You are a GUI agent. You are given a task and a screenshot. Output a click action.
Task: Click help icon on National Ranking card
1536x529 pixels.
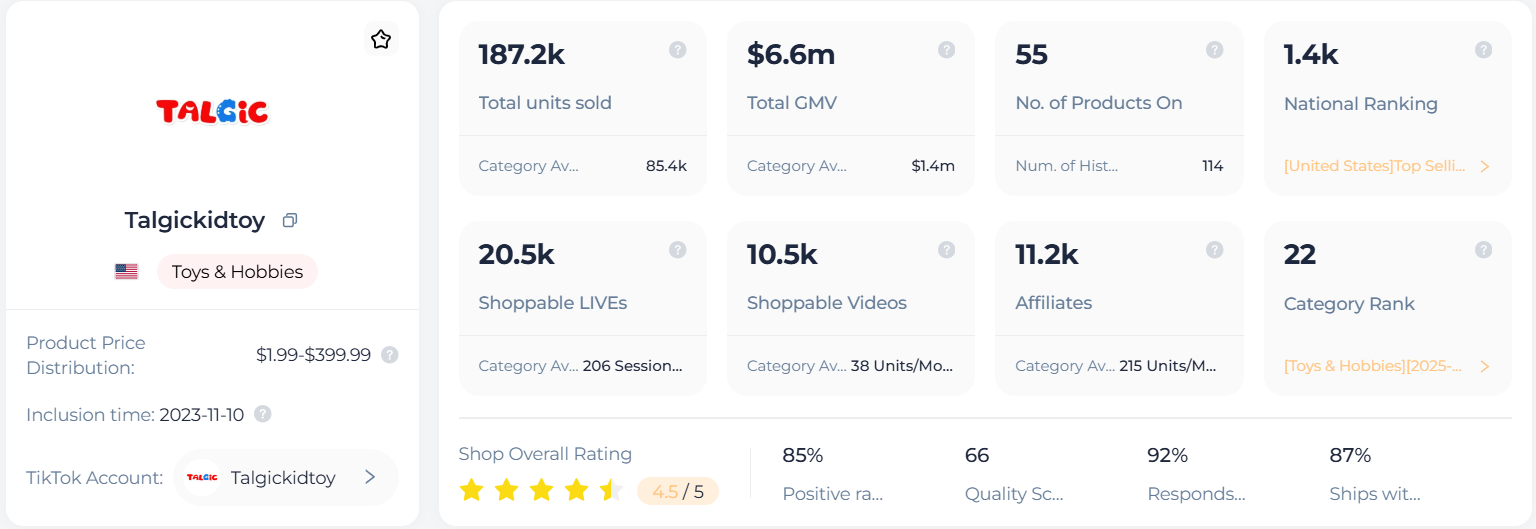1484,50
